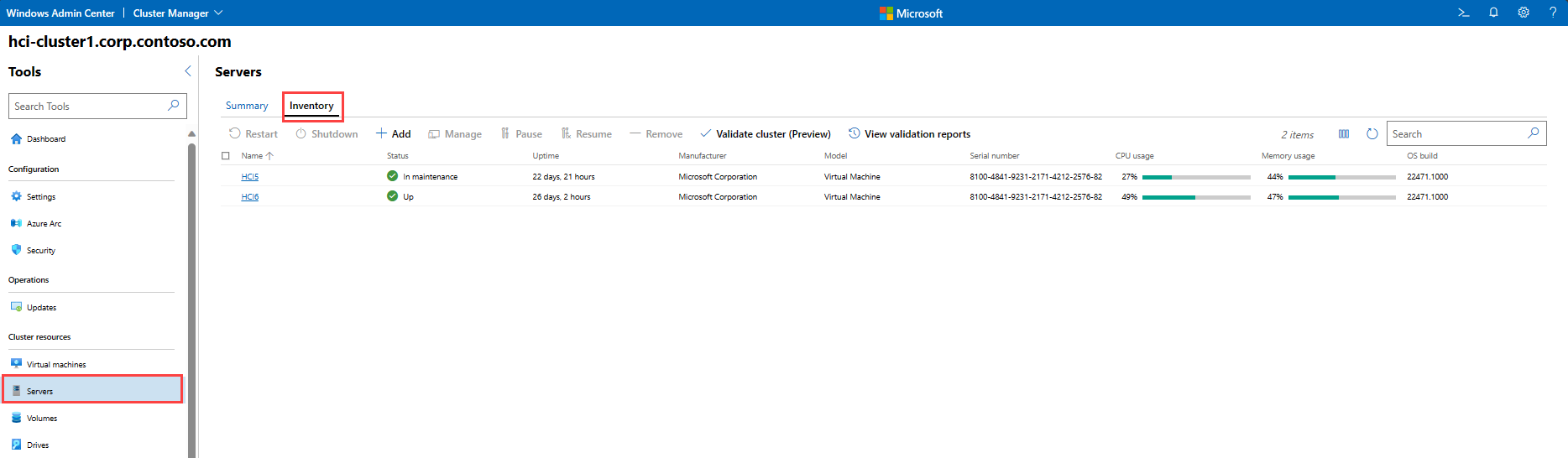Refresh the servers inventory list
This screenshot has height=458, width=1568.
(x=1372, y=134)
